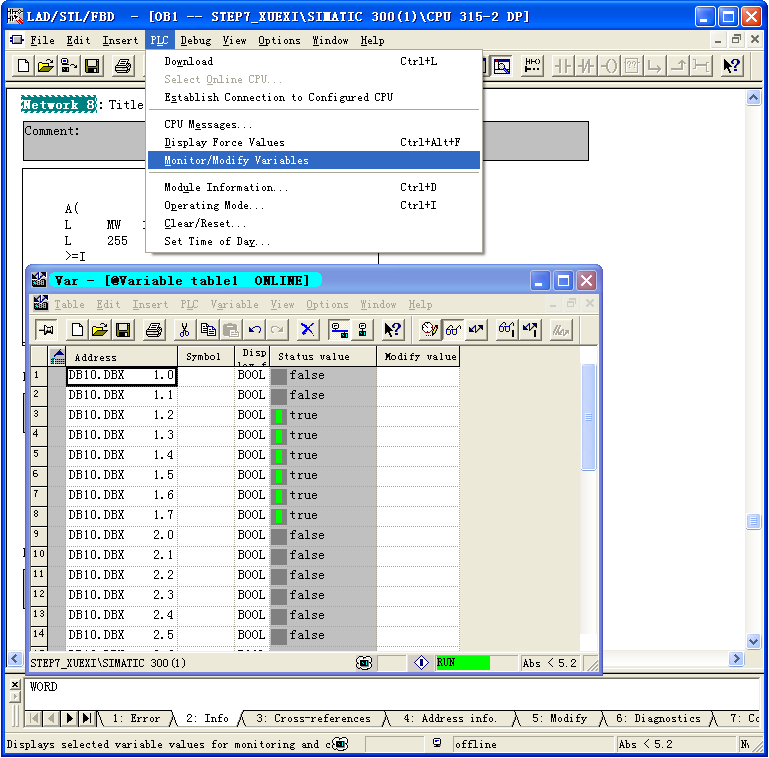Select address cell DB10.DBX 1.0
Image resolution: width=769 pixels, height=758 pixels.
122,376
